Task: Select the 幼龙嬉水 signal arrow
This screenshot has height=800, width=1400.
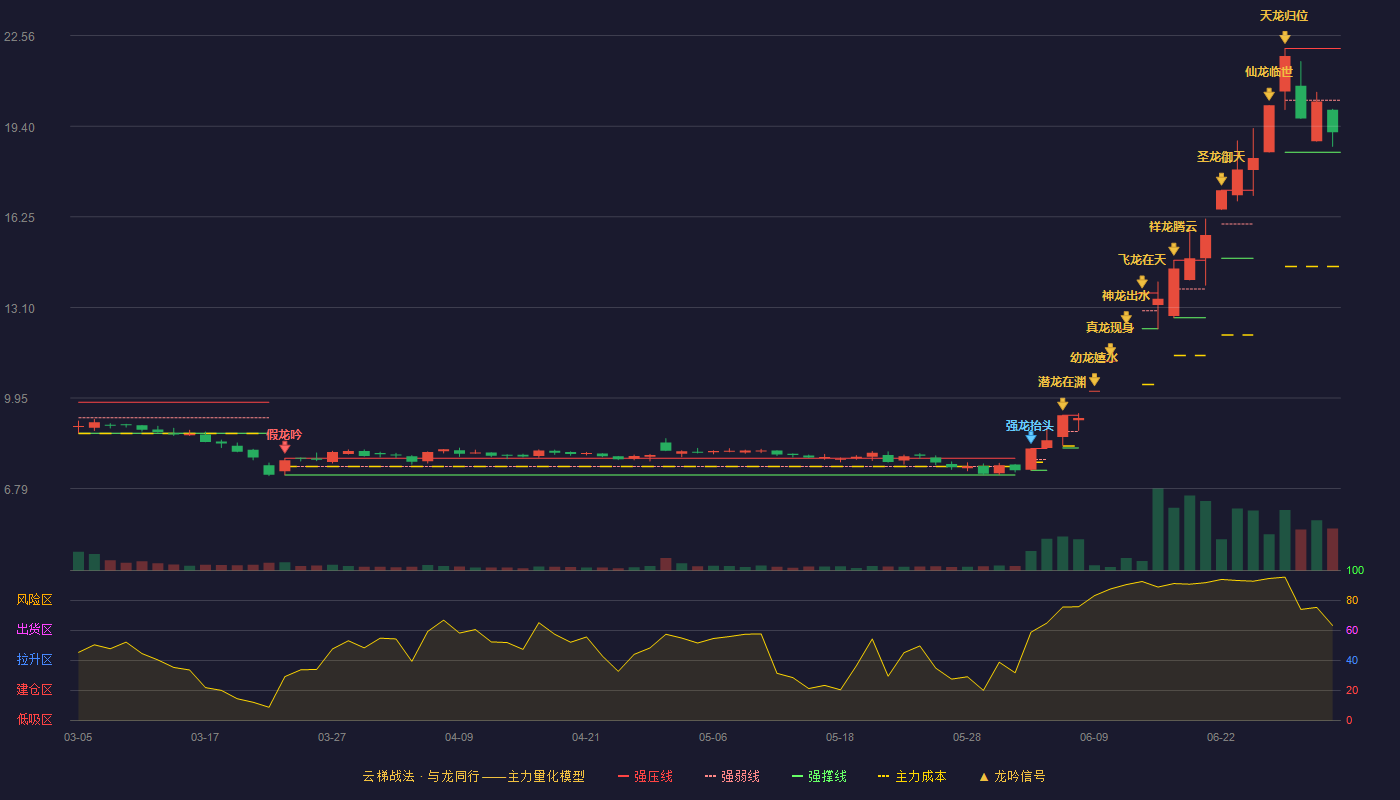Action: (1094, 379)
